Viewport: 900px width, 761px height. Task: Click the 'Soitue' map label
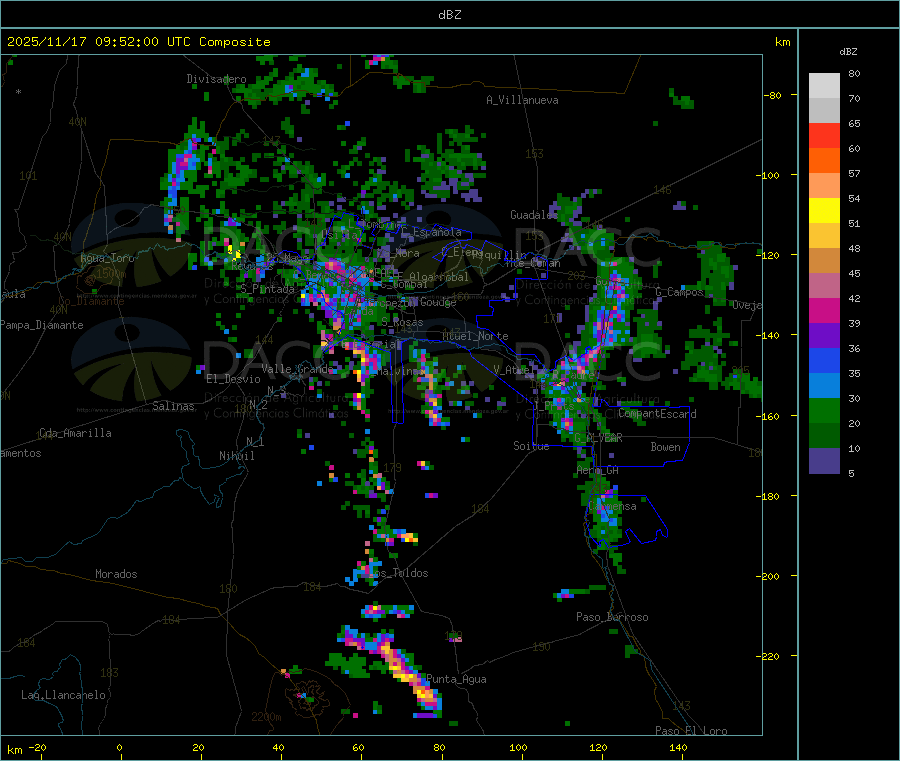(x=531, y=446)
